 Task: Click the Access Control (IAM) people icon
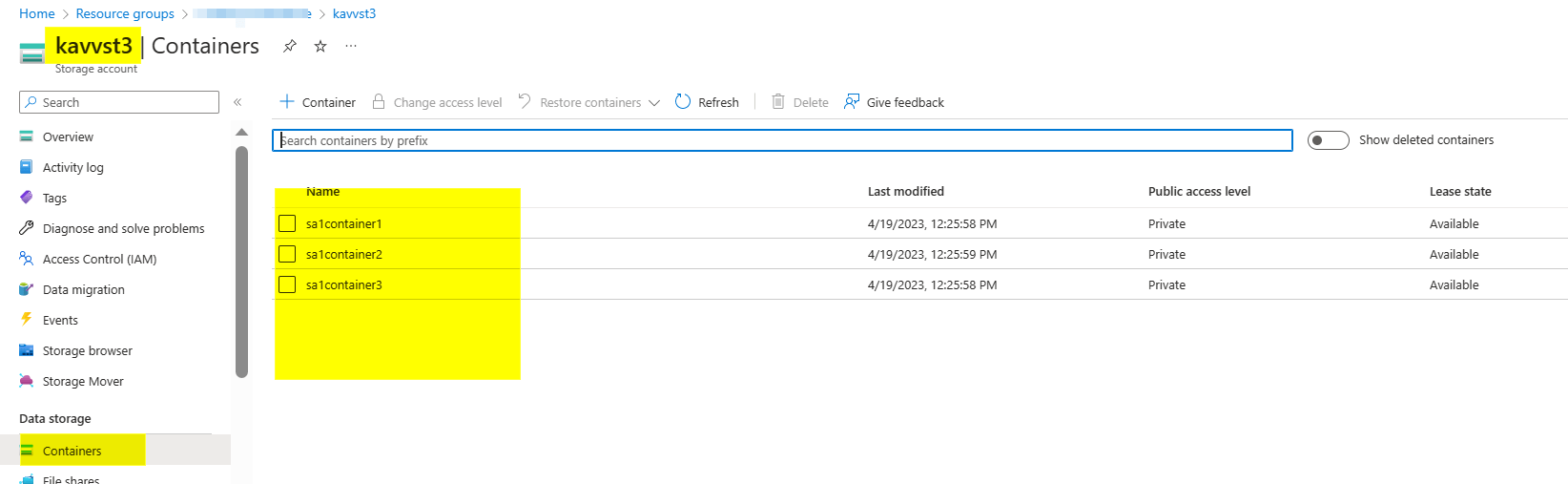27,259
